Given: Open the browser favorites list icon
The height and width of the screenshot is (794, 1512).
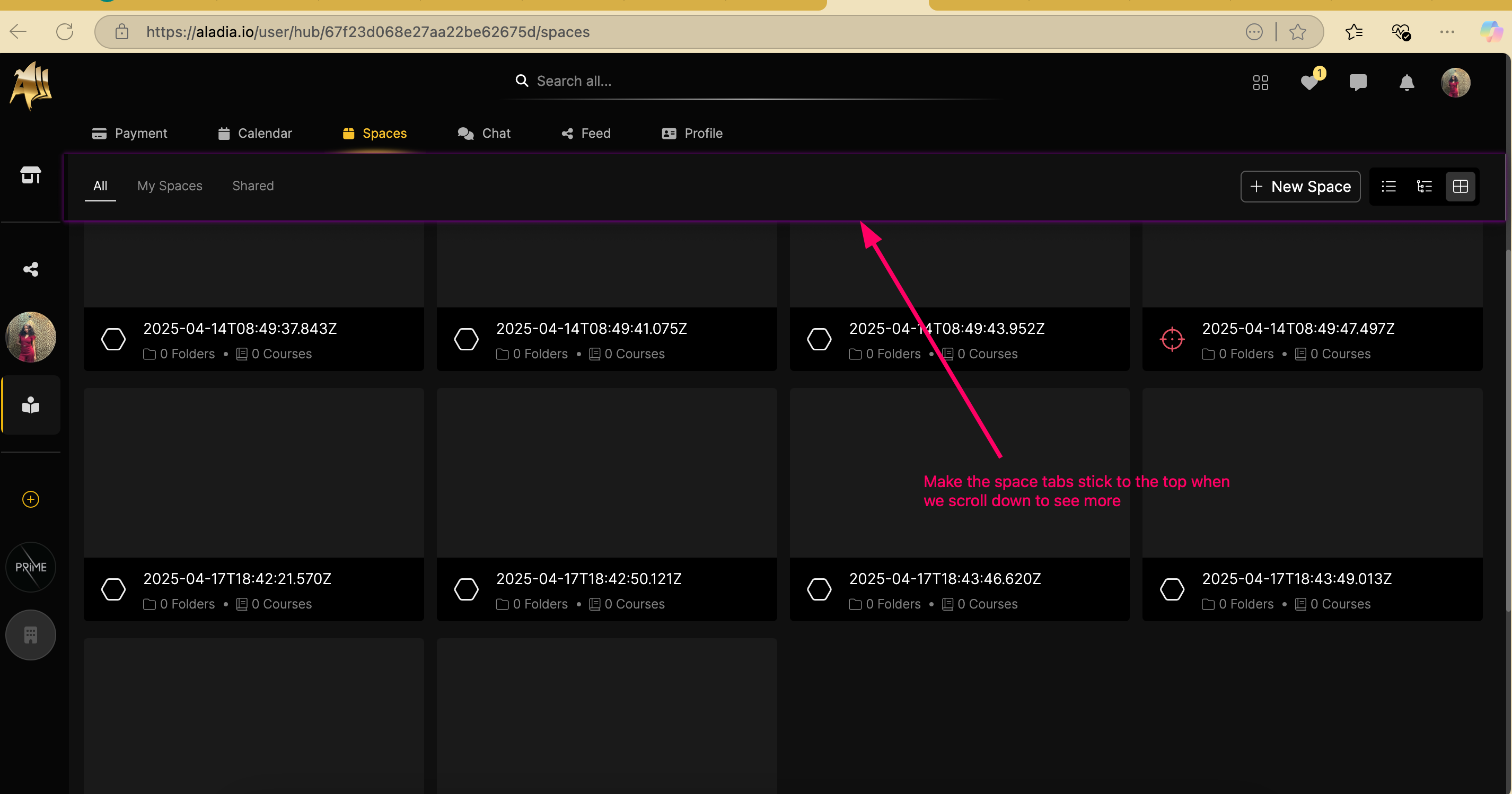Looking at the screenshot, I should coord(1353,32).
